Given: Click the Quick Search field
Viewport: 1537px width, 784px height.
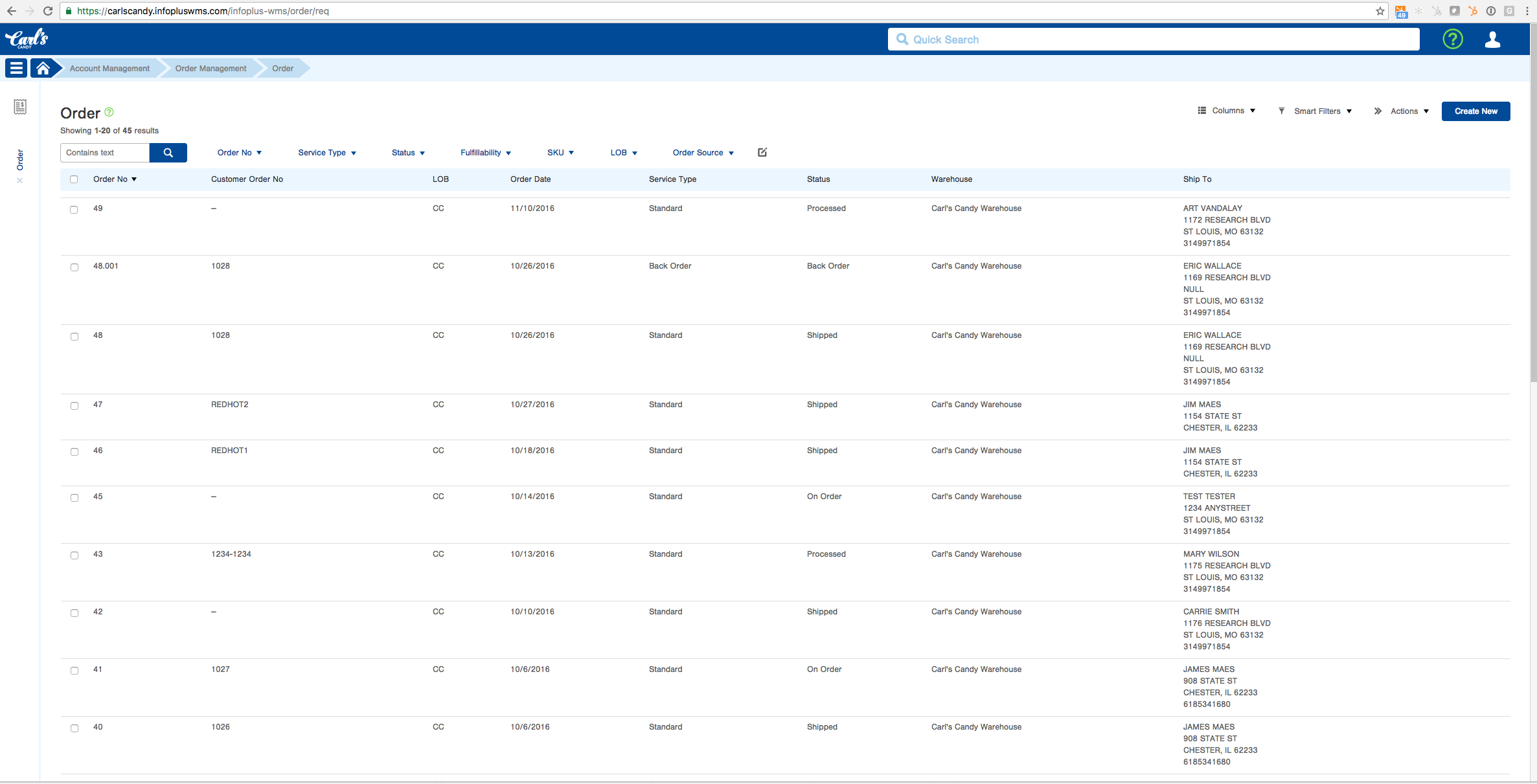Looking at the screenshot, I should point(1153,39).
